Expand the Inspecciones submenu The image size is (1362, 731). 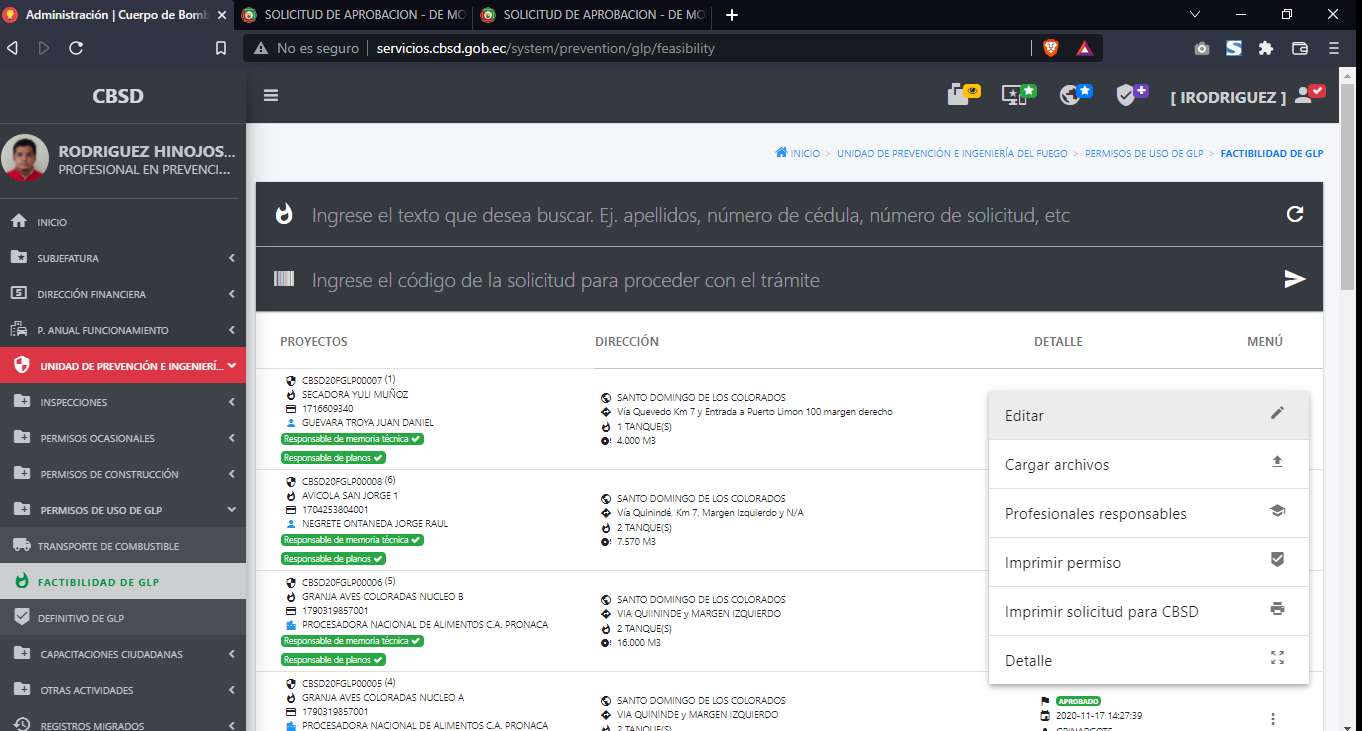[122, 402]
